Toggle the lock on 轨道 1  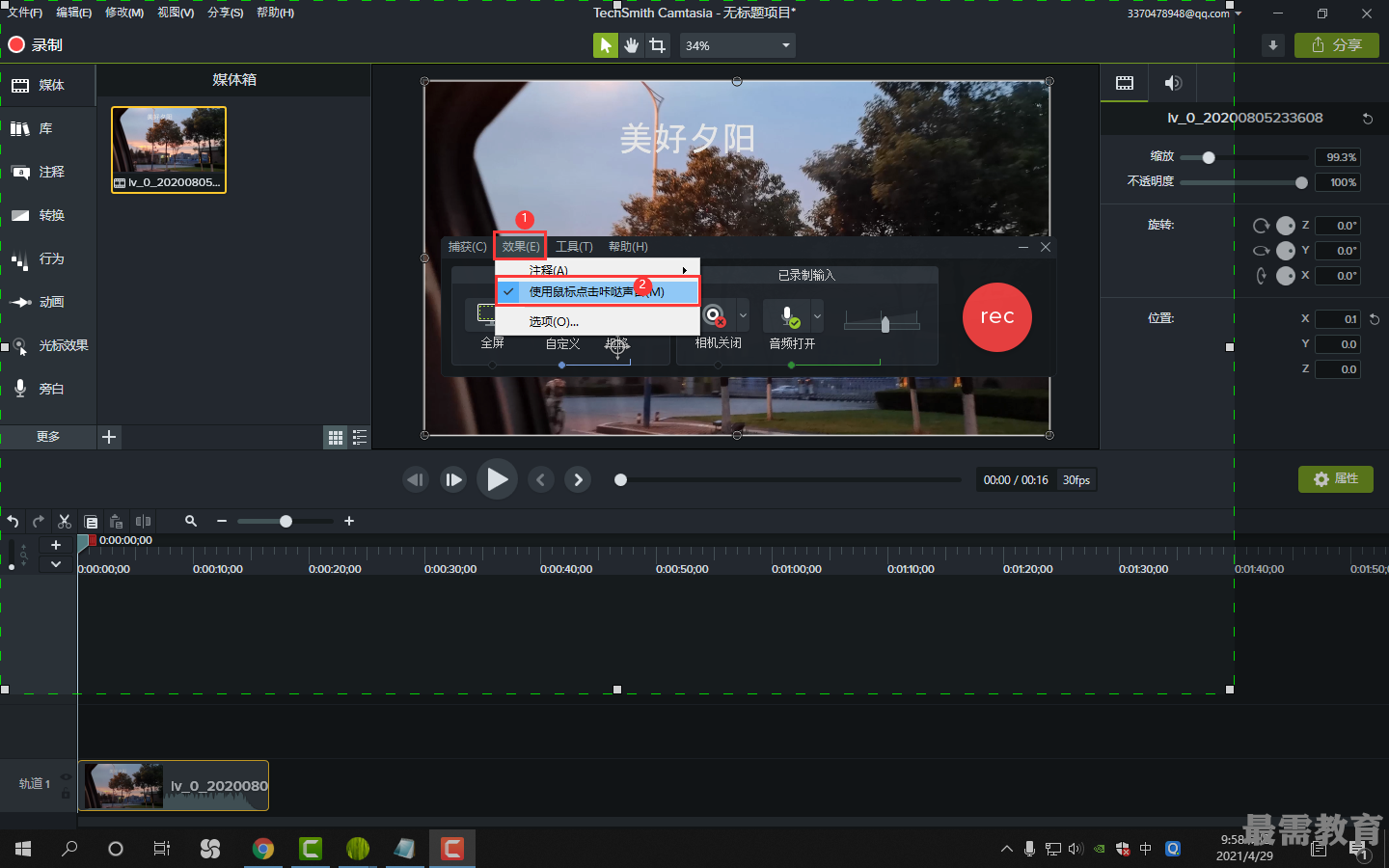pos(66,794)
